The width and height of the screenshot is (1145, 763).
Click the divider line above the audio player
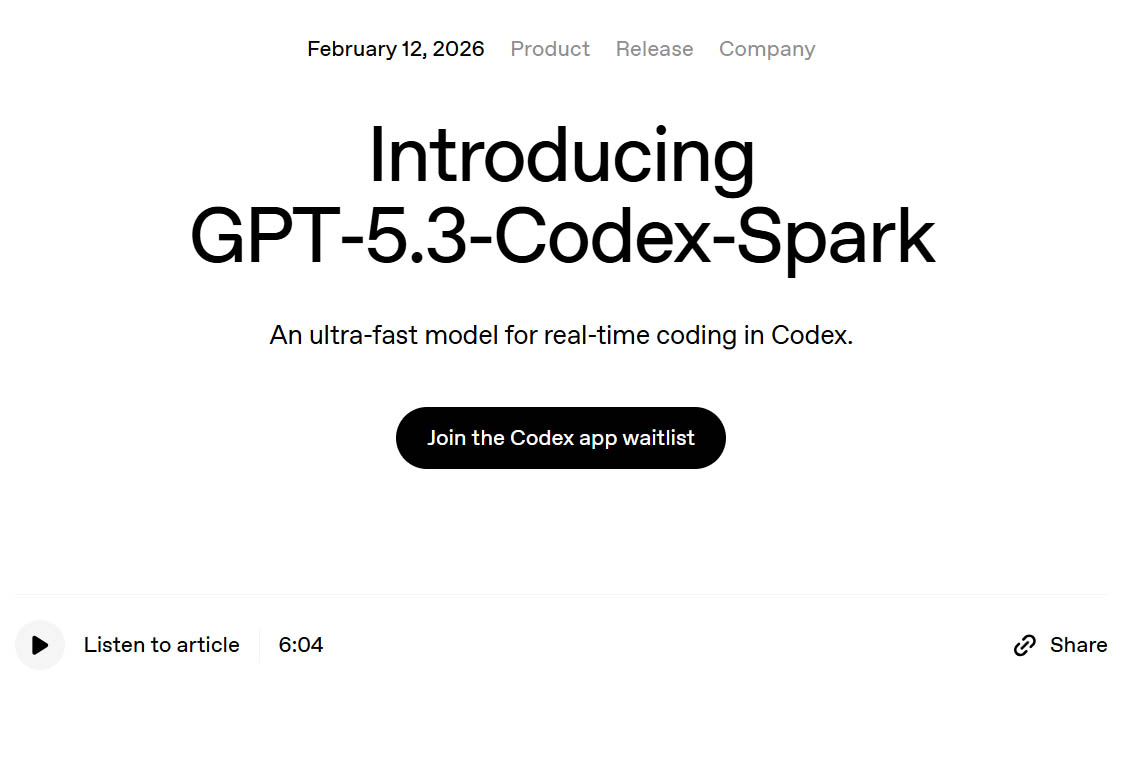pyautogui.click(x=561, y=595)
